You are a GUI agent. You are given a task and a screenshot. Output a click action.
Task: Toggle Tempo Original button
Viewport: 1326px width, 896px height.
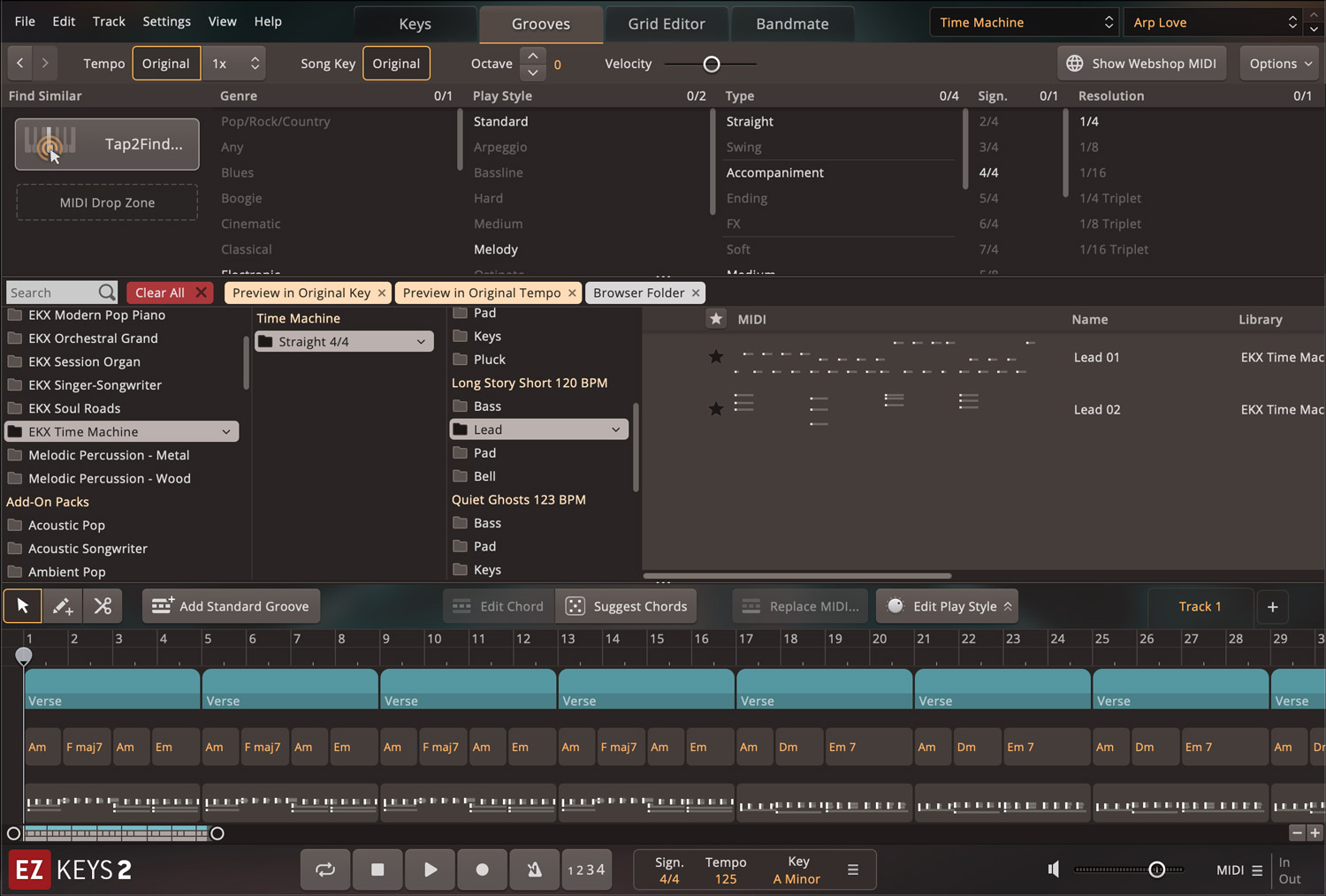click(x=166, y=64)
